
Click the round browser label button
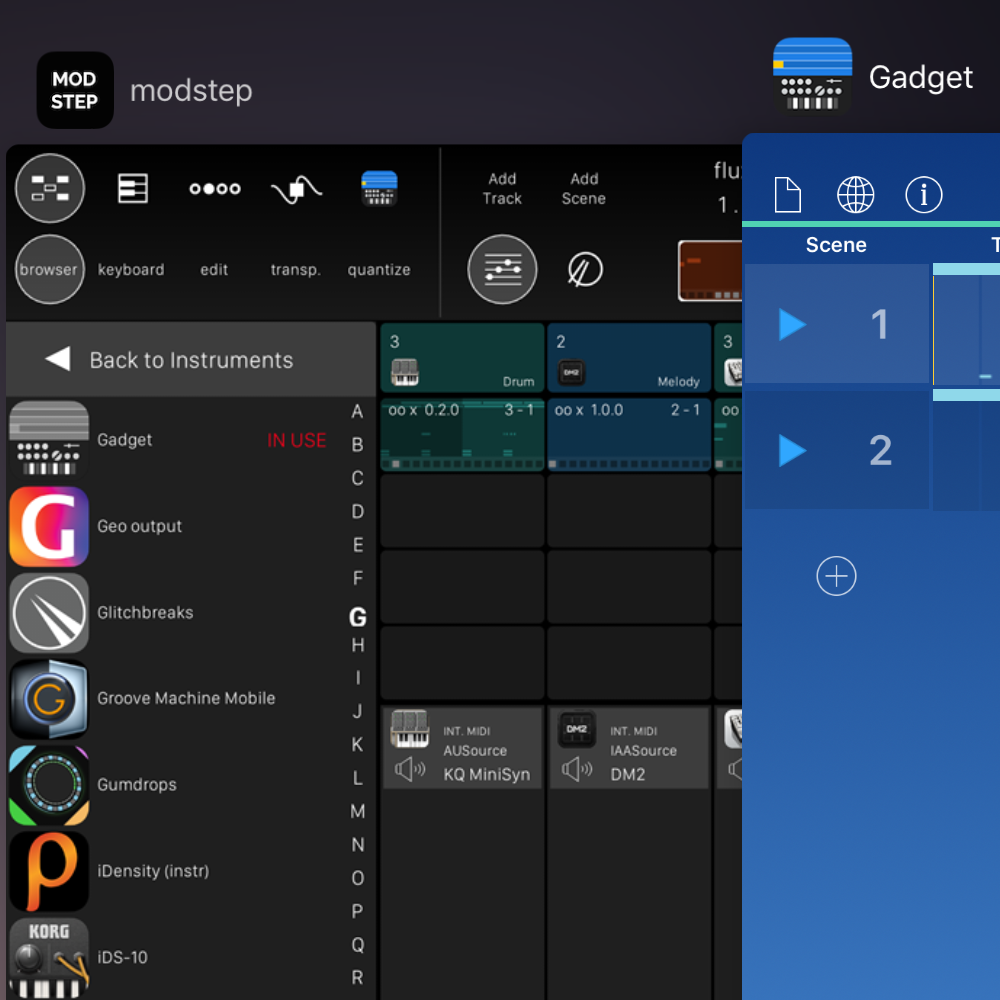click(x=50, y=269)
